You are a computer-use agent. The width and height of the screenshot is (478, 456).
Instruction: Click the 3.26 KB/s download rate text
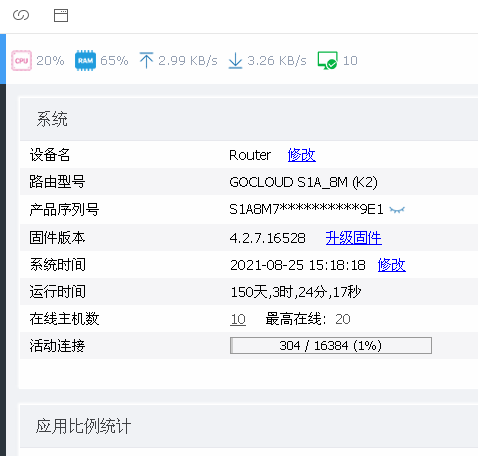(x=277, y=60)
